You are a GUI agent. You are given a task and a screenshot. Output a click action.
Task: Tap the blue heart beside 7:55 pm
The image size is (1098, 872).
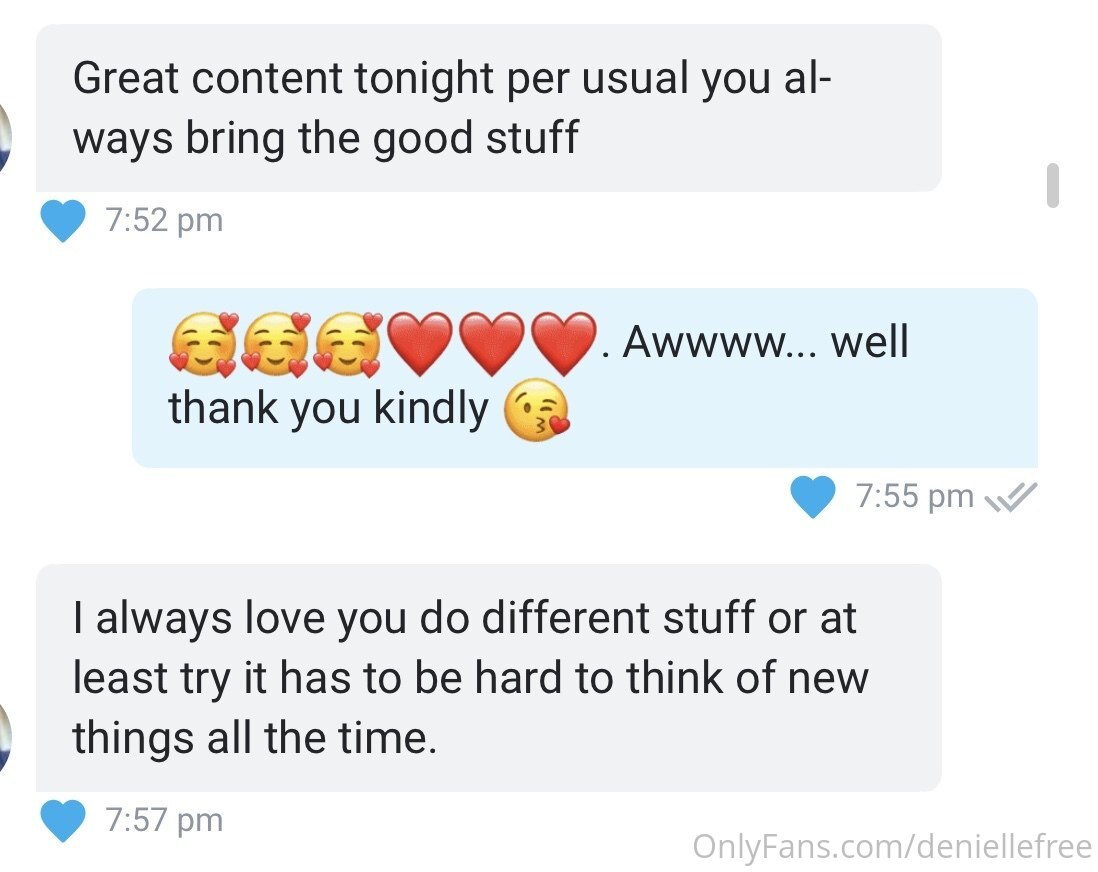[813, 496]
